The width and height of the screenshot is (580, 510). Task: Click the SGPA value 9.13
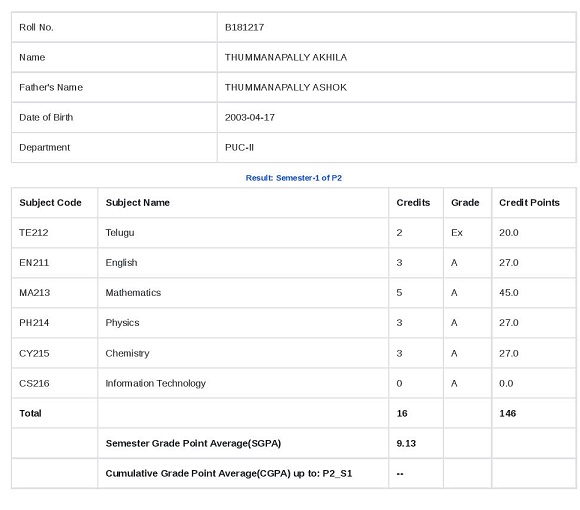[406, 443]
